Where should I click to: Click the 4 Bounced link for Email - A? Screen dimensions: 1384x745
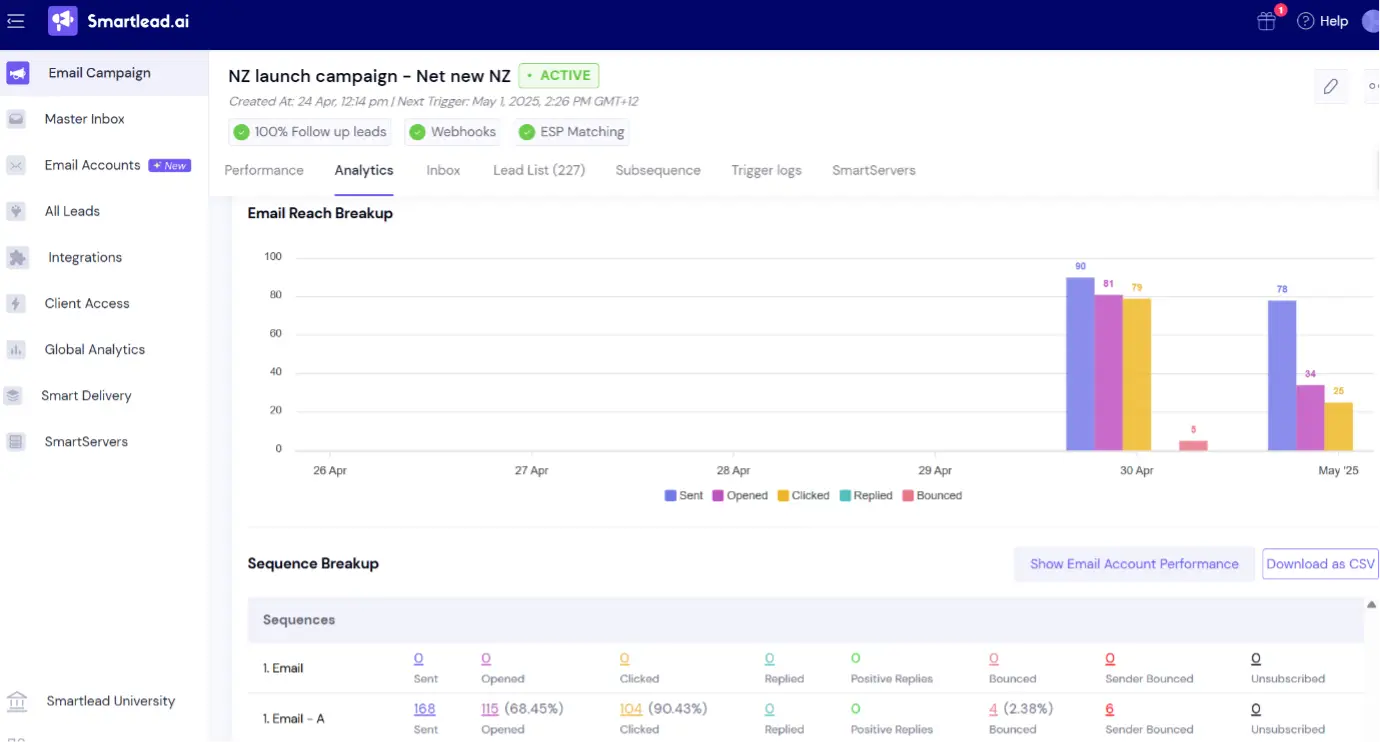coord(993,709)
